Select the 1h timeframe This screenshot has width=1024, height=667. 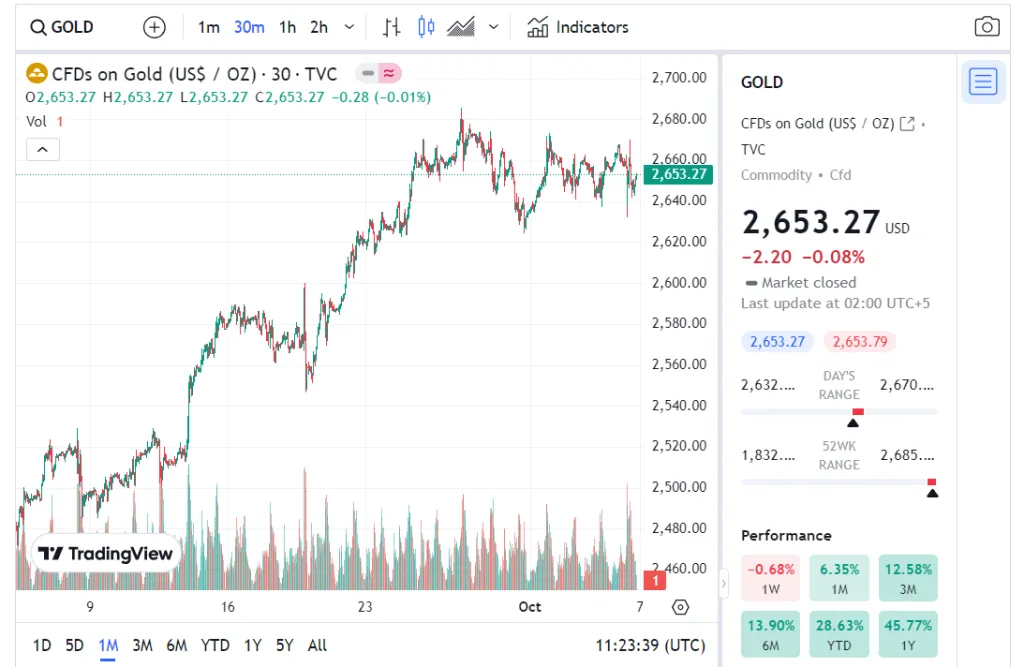287,27
